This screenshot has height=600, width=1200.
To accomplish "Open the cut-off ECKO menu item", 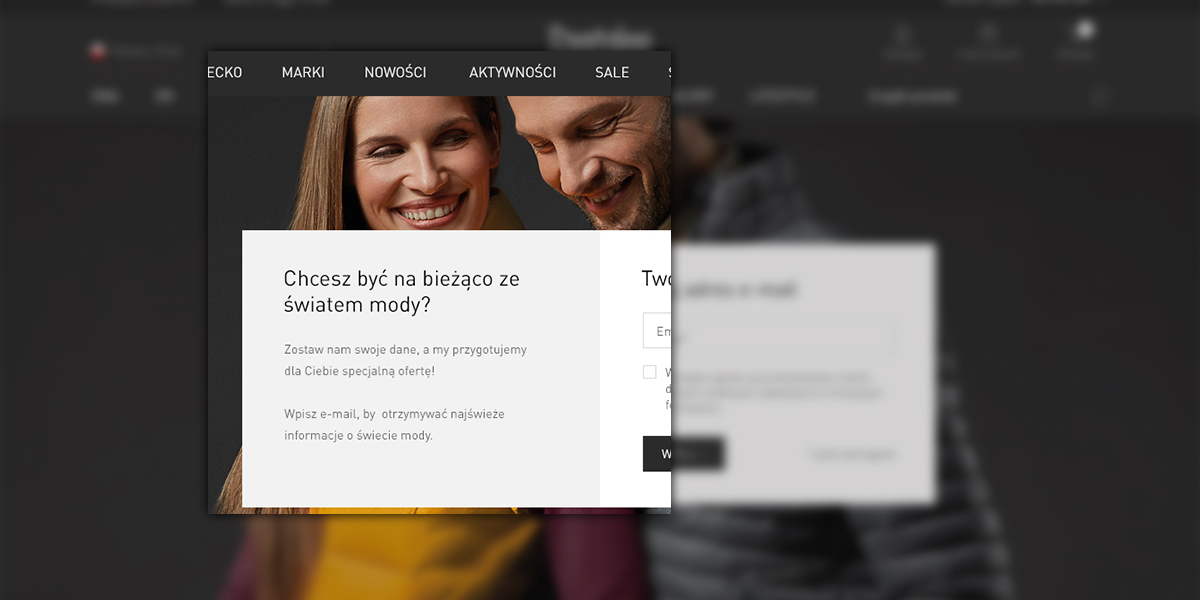I will point(225,72).
